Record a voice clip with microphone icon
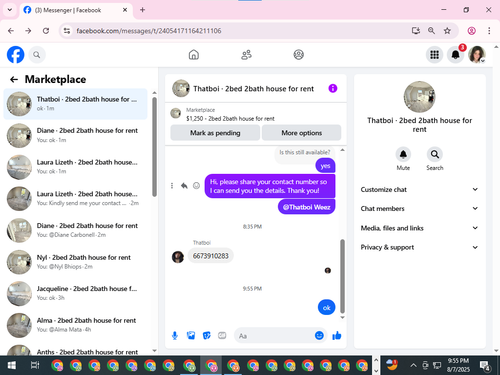This screenshot has height=375, width=500. [175, 336]
